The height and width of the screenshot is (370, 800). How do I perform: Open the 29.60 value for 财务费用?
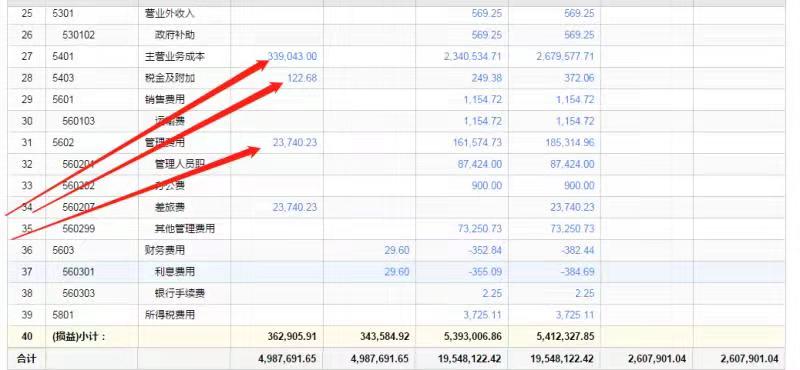[397, 251]
